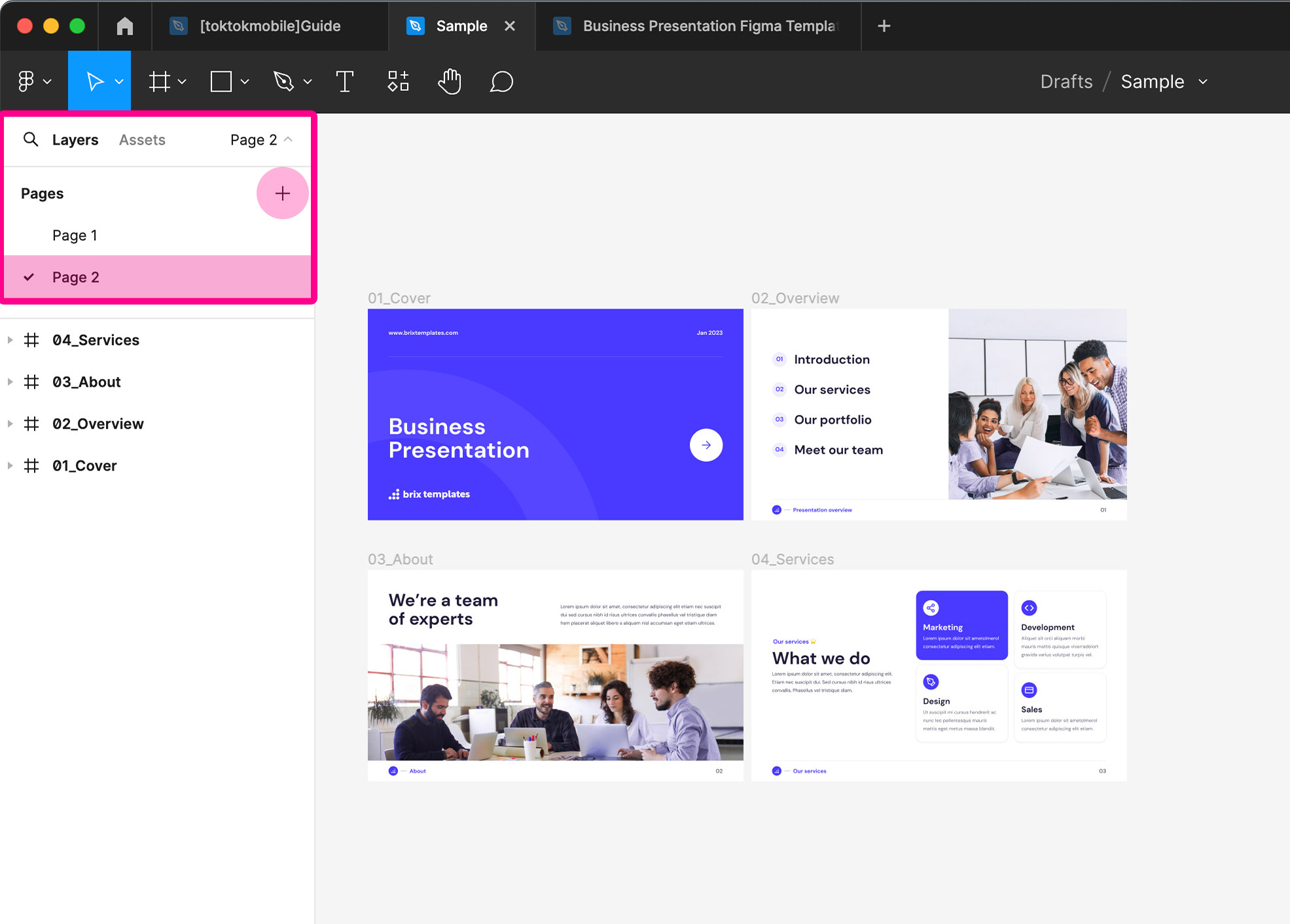
Task: Select checked Page 2 in list
Action: pos(76,277)
